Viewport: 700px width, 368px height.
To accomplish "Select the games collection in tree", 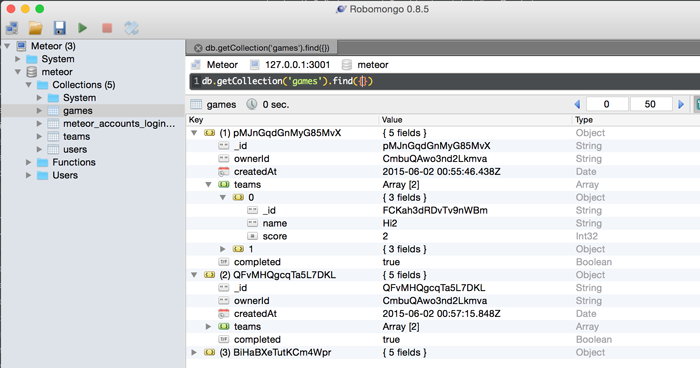I will click(78, 111).
